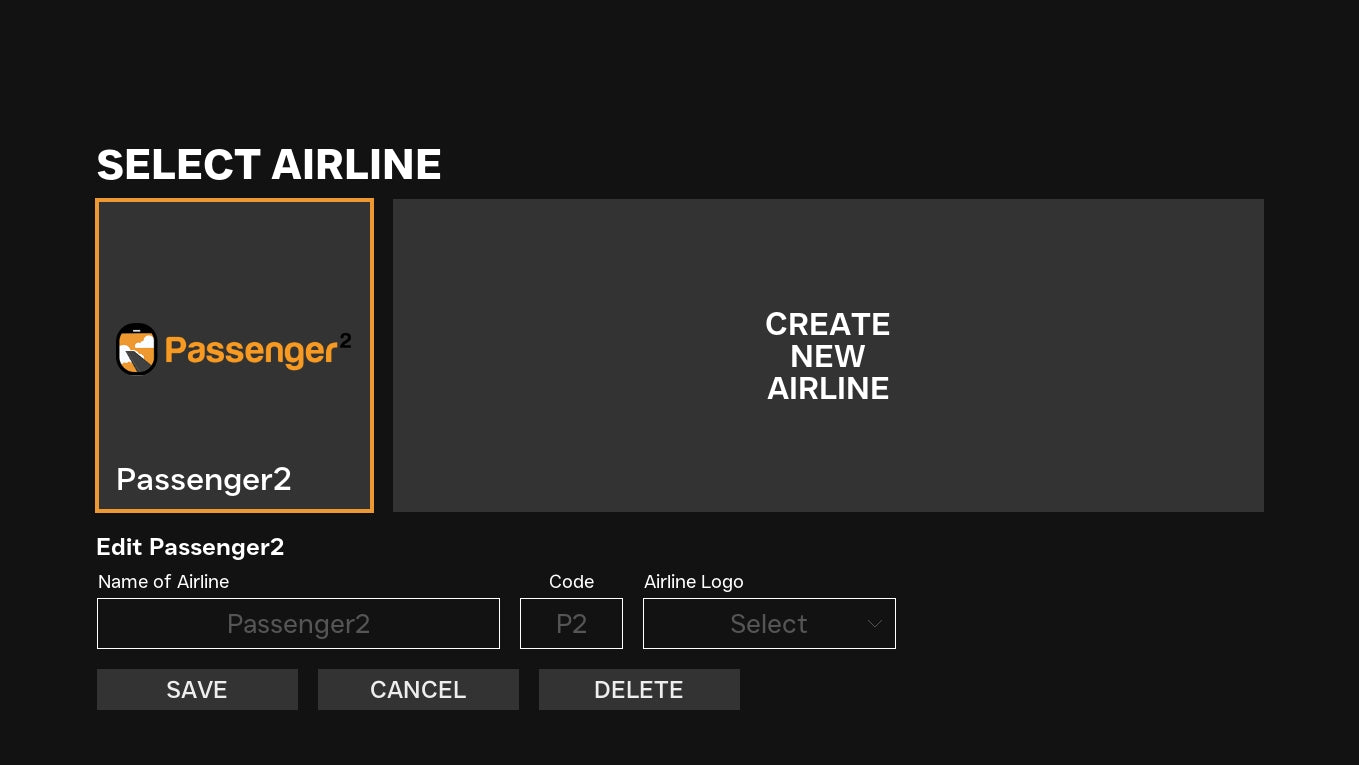The image size is (1359, 765).
Task: Click the SELECT AIRLINE heading
Action: point(269,165)
